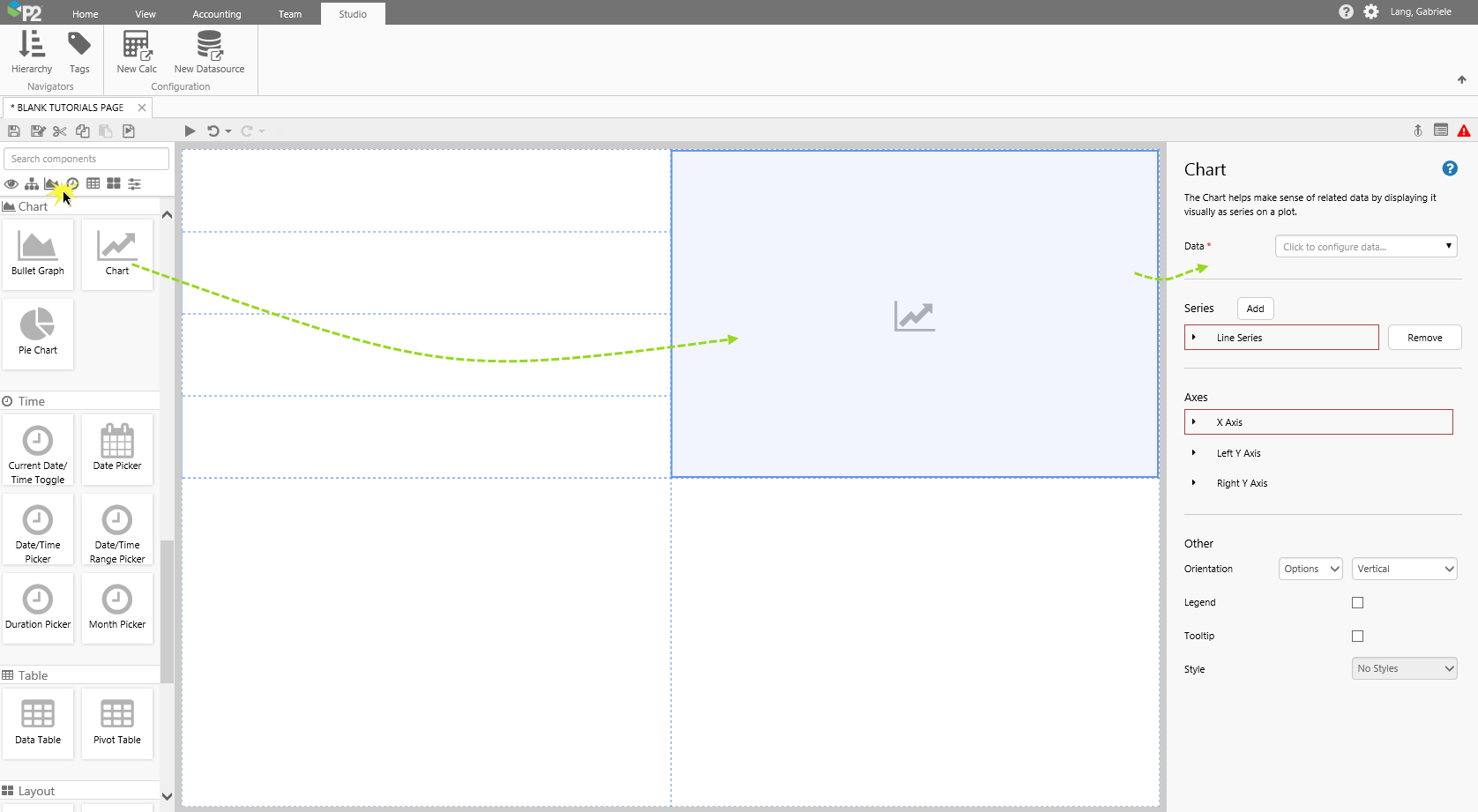
Task: Click the Save As icon
Action: 37,131
